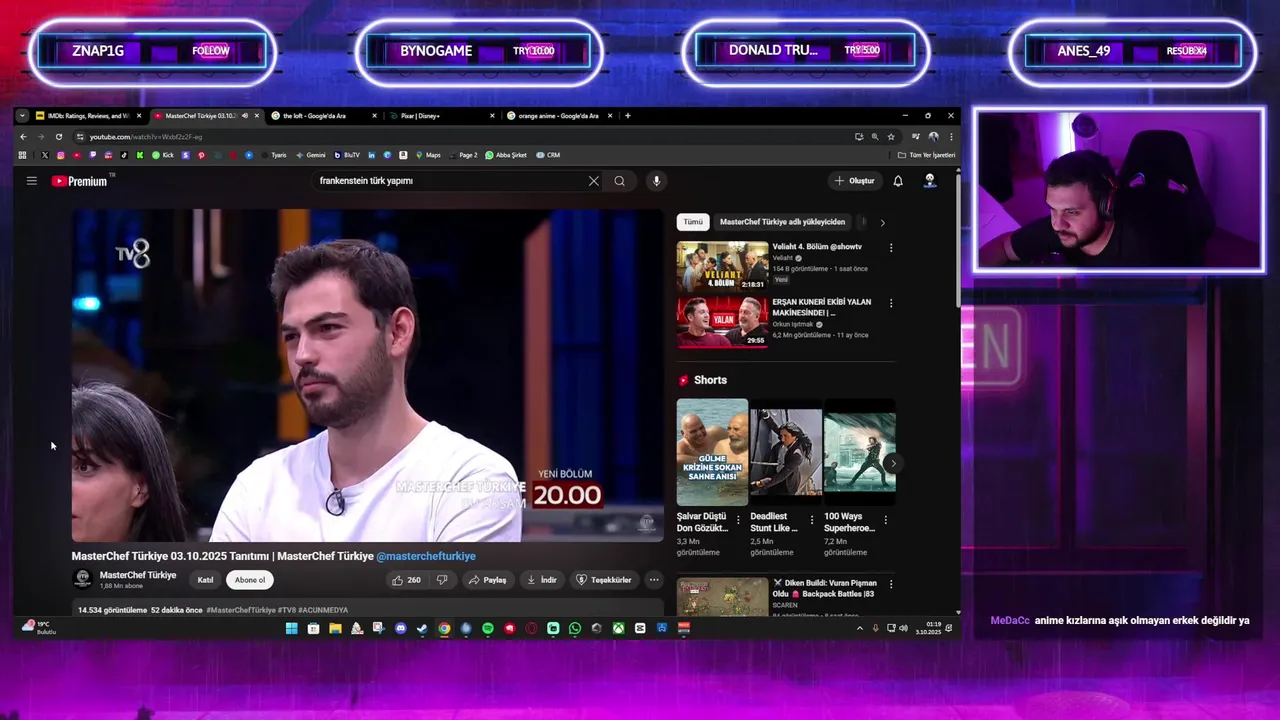1280x720 pixels.
Task: Open the Instagram bookmark
Action: 61,155
